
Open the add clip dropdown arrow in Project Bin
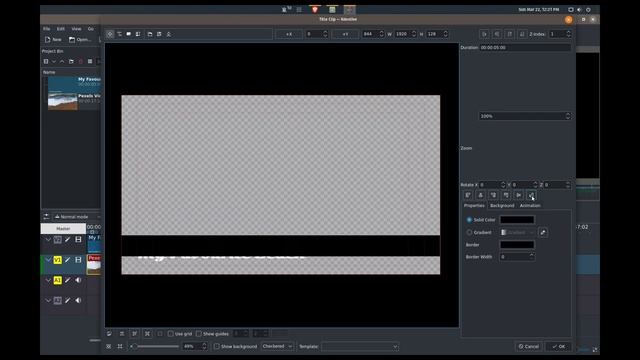[53, 62]
